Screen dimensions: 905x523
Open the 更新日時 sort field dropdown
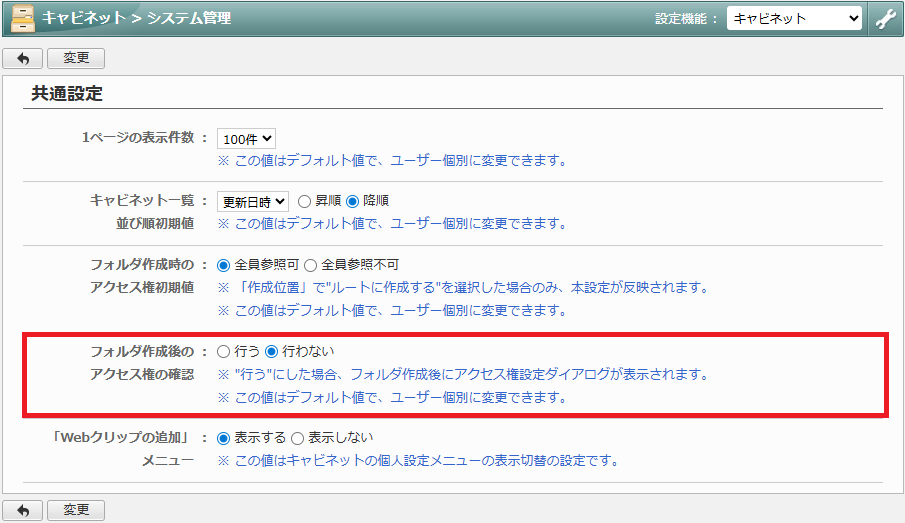(253, 201)
